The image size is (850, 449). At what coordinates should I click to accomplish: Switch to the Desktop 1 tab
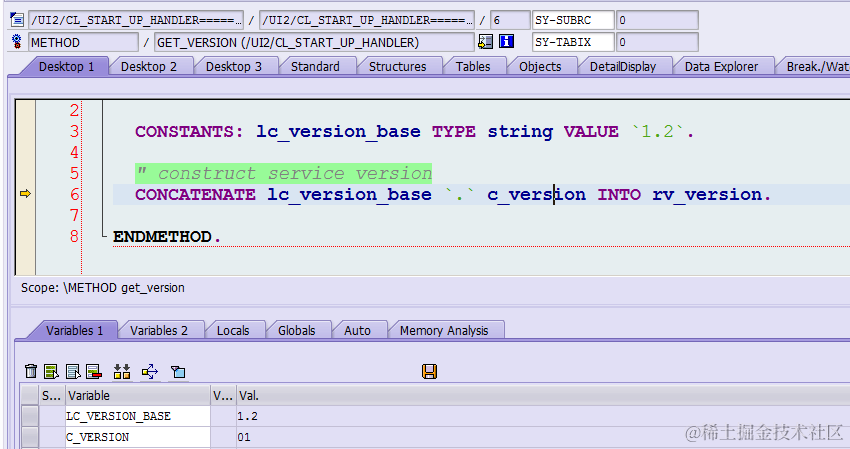coord(66,67)
